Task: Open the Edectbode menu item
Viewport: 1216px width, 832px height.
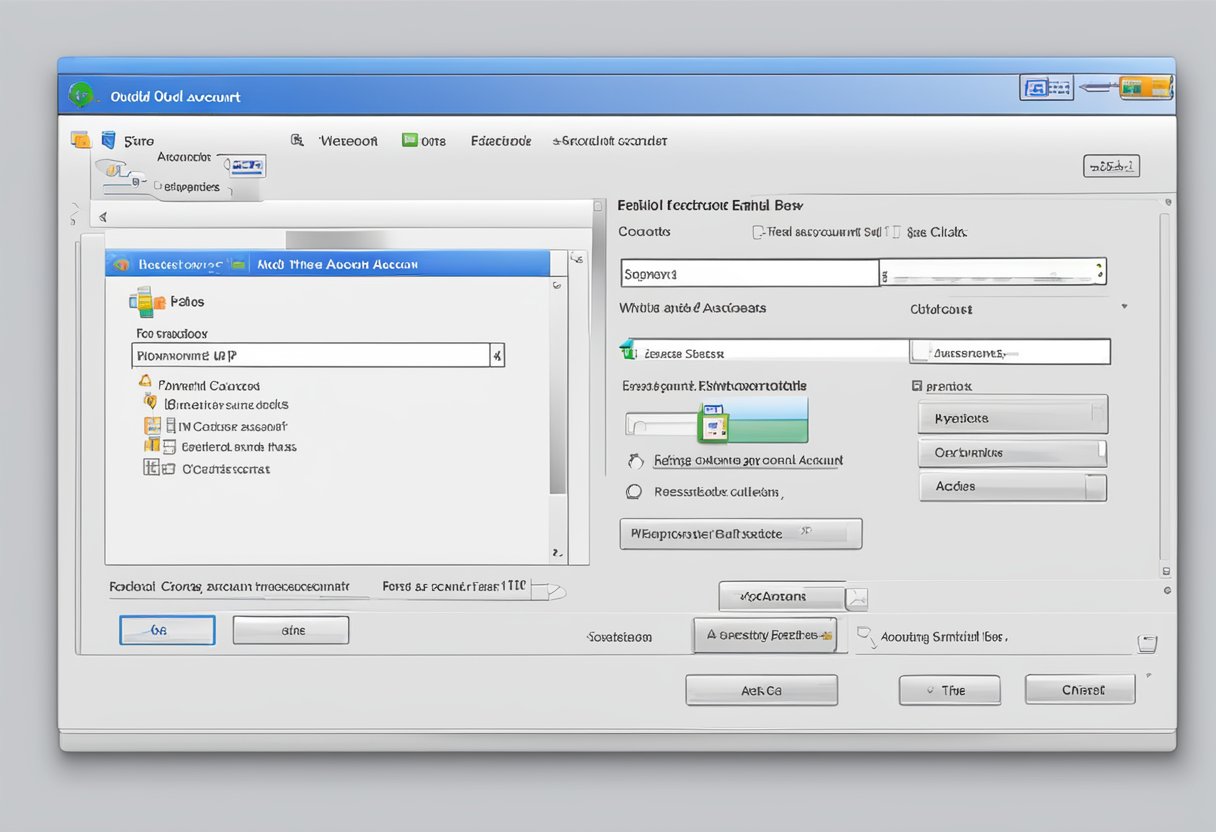Action: (500, 141)
